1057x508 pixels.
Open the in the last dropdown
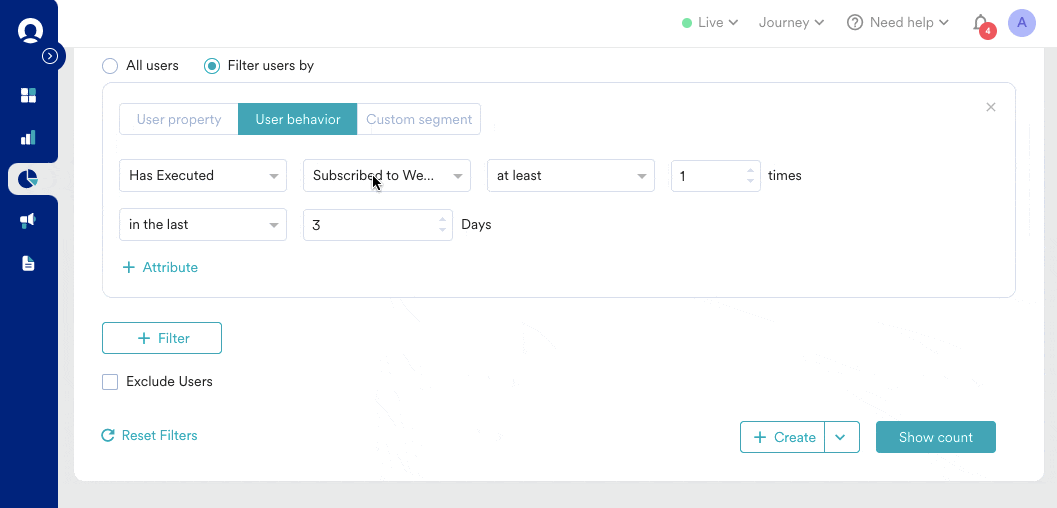203,225
